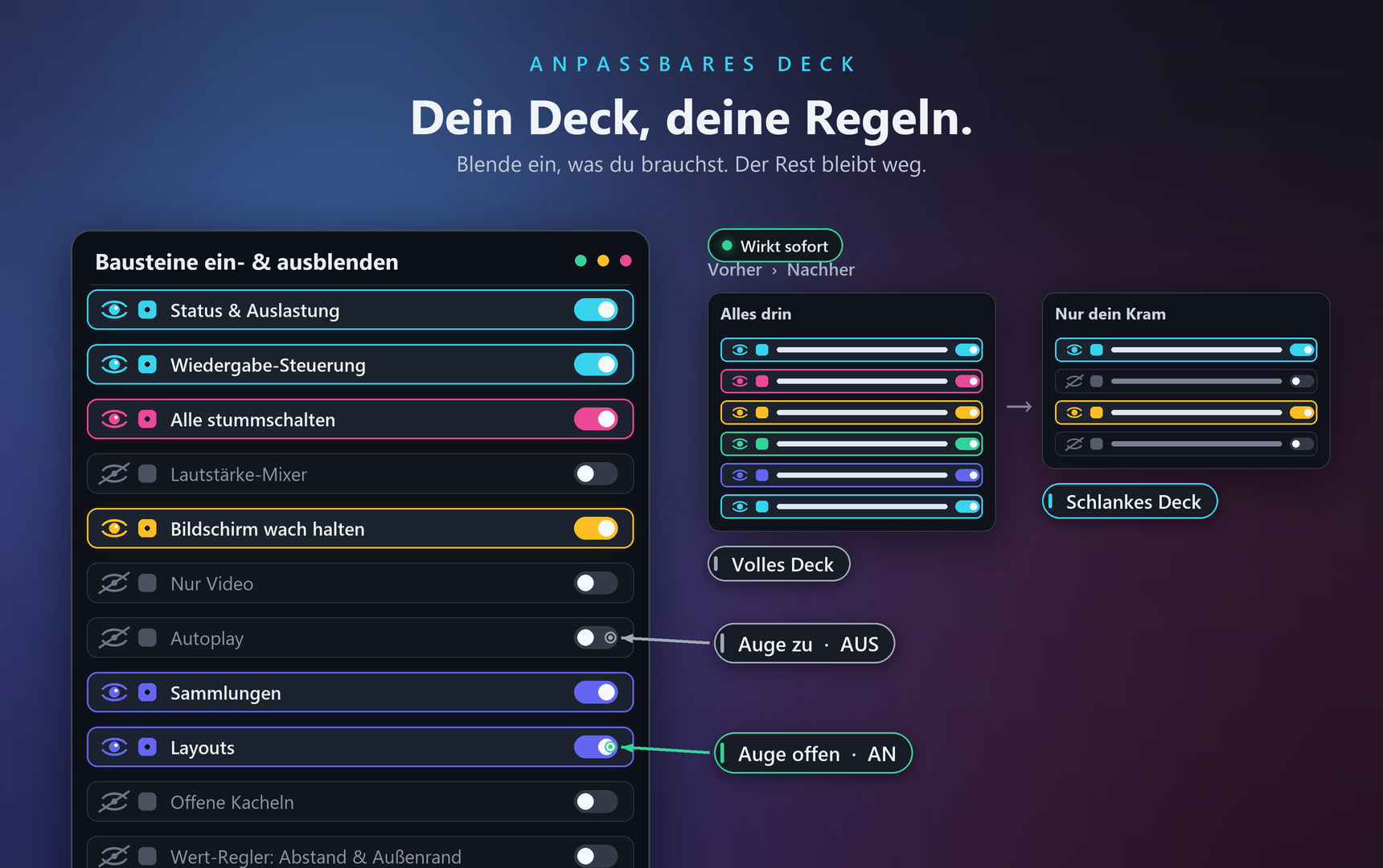Image resolution: width=1383 pixels, height=868 pixels.
Task: Disable the Alle stummschalten switch
Action: click(x=596, y=420)
